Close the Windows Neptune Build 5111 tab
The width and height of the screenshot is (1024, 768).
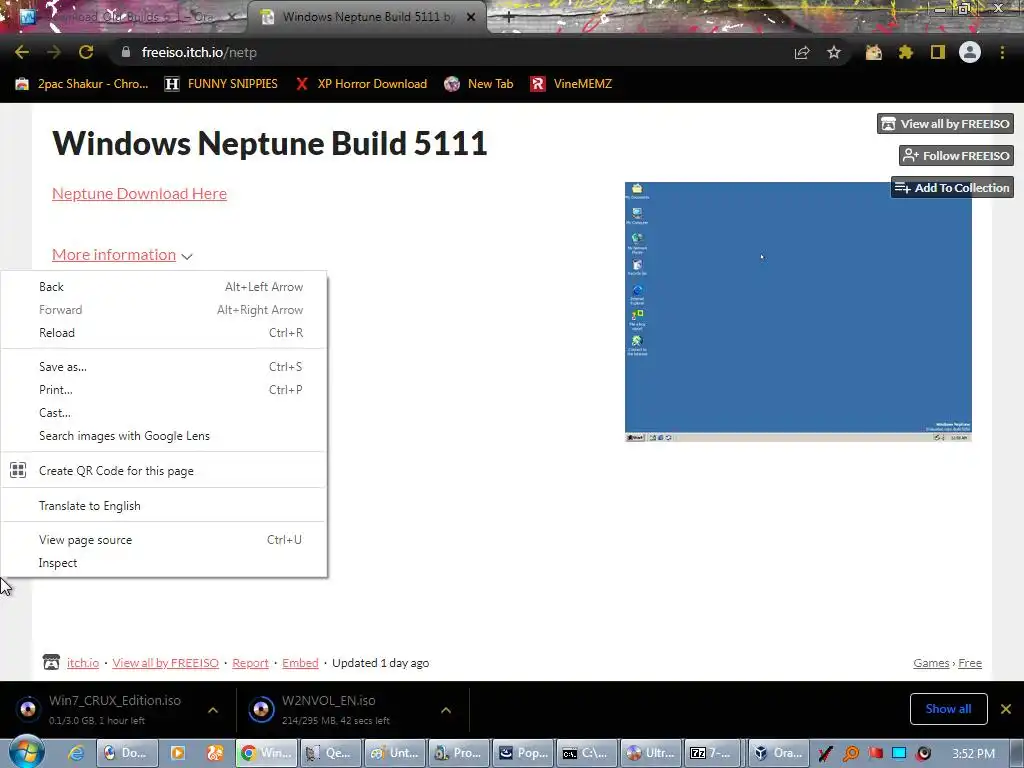(471, 17)
